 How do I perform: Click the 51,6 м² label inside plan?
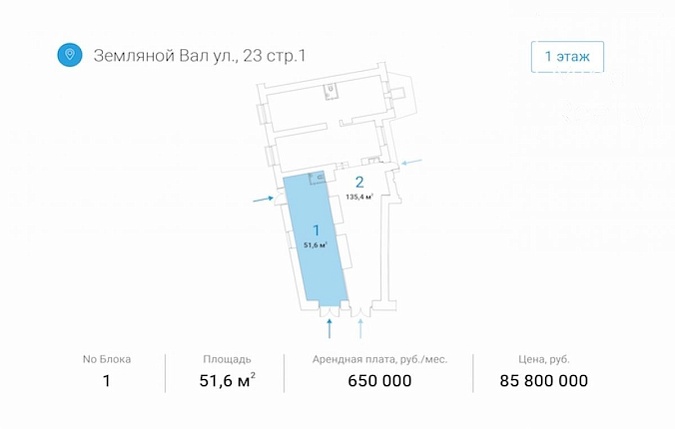(316, 245)
